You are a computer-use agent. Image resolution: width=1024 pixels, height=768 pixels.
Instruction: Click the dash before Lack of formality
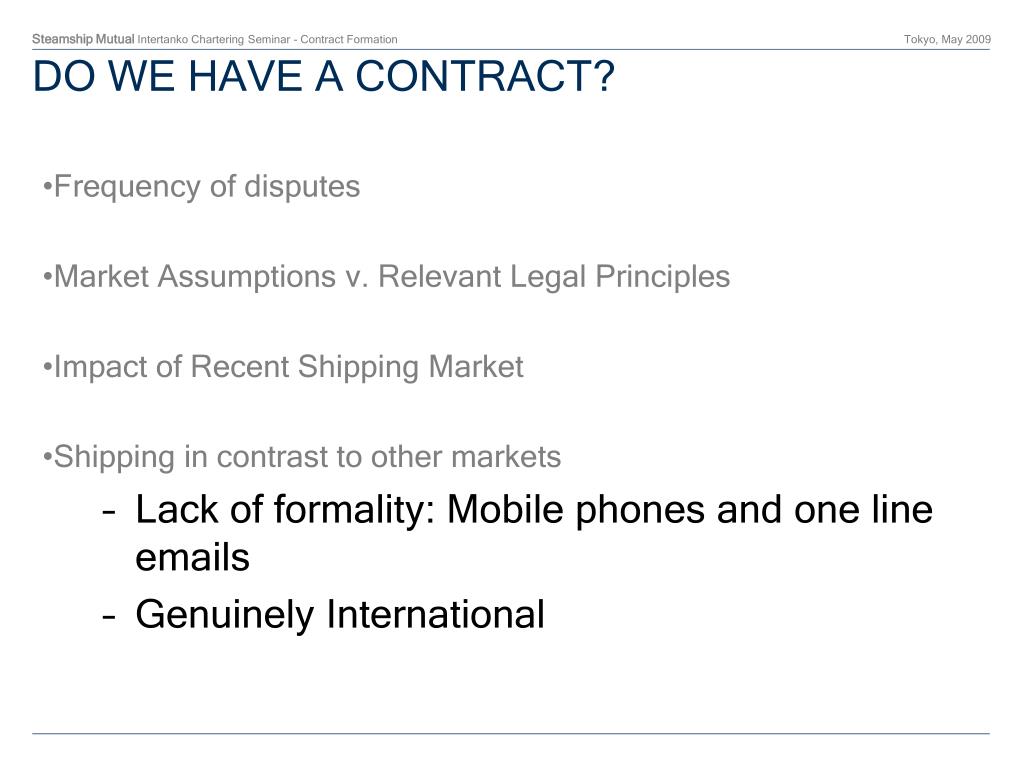[x=109, y=512]
